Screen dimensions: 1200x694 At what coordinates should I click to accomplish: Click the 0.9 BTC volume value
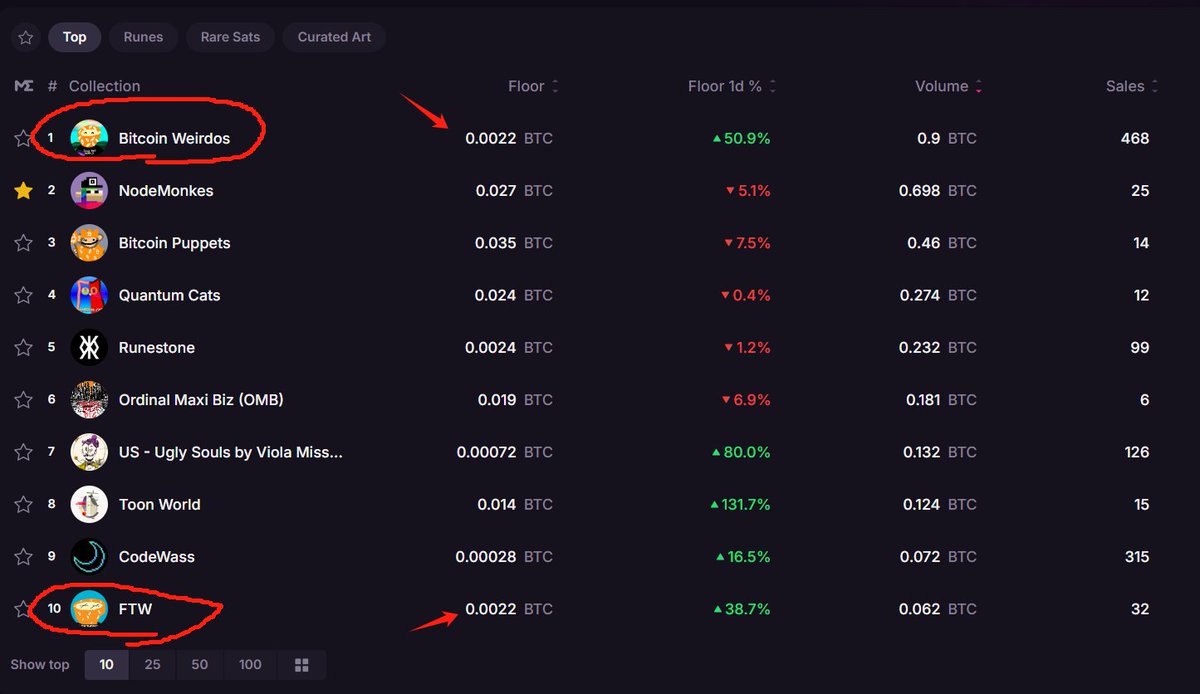tap(946, 138)
